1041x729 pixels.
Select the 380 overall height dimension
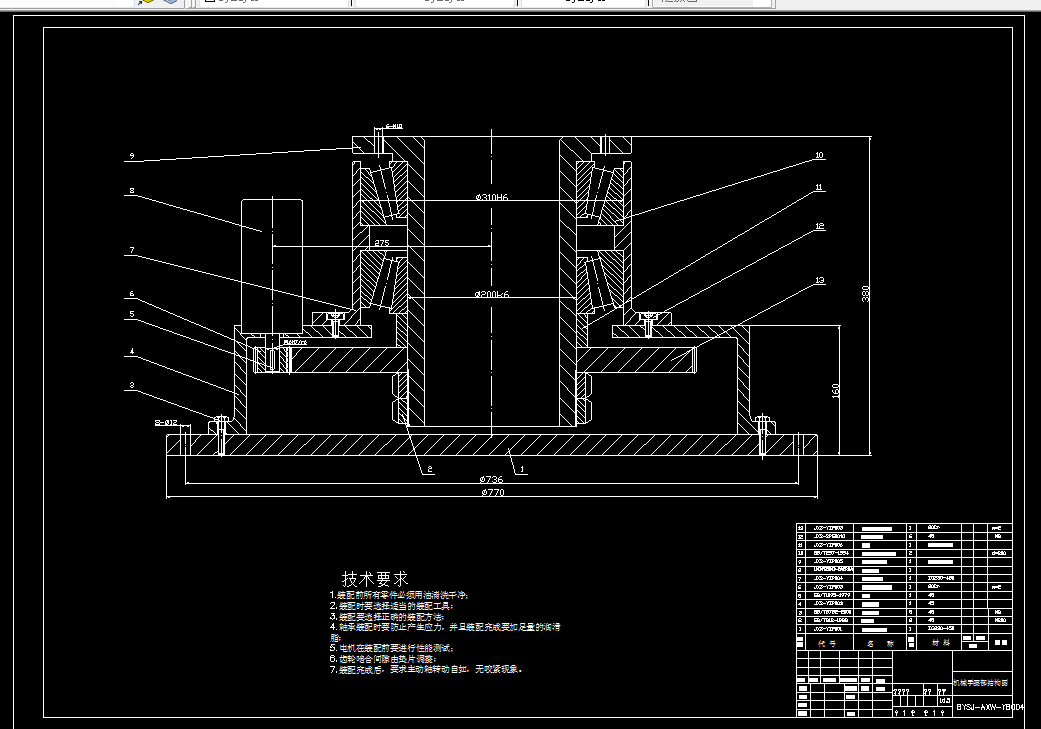click(865, 293)
